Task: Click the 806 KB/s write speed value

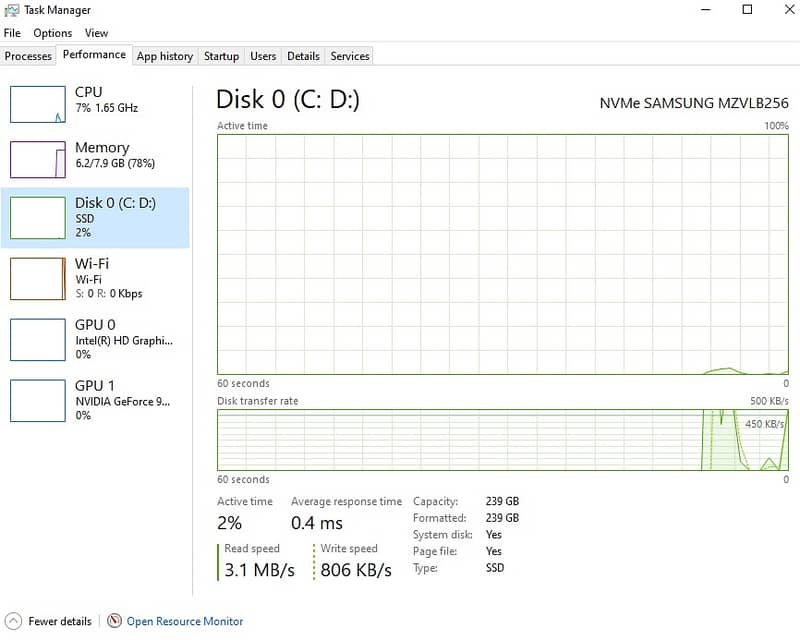Action: 356,570
